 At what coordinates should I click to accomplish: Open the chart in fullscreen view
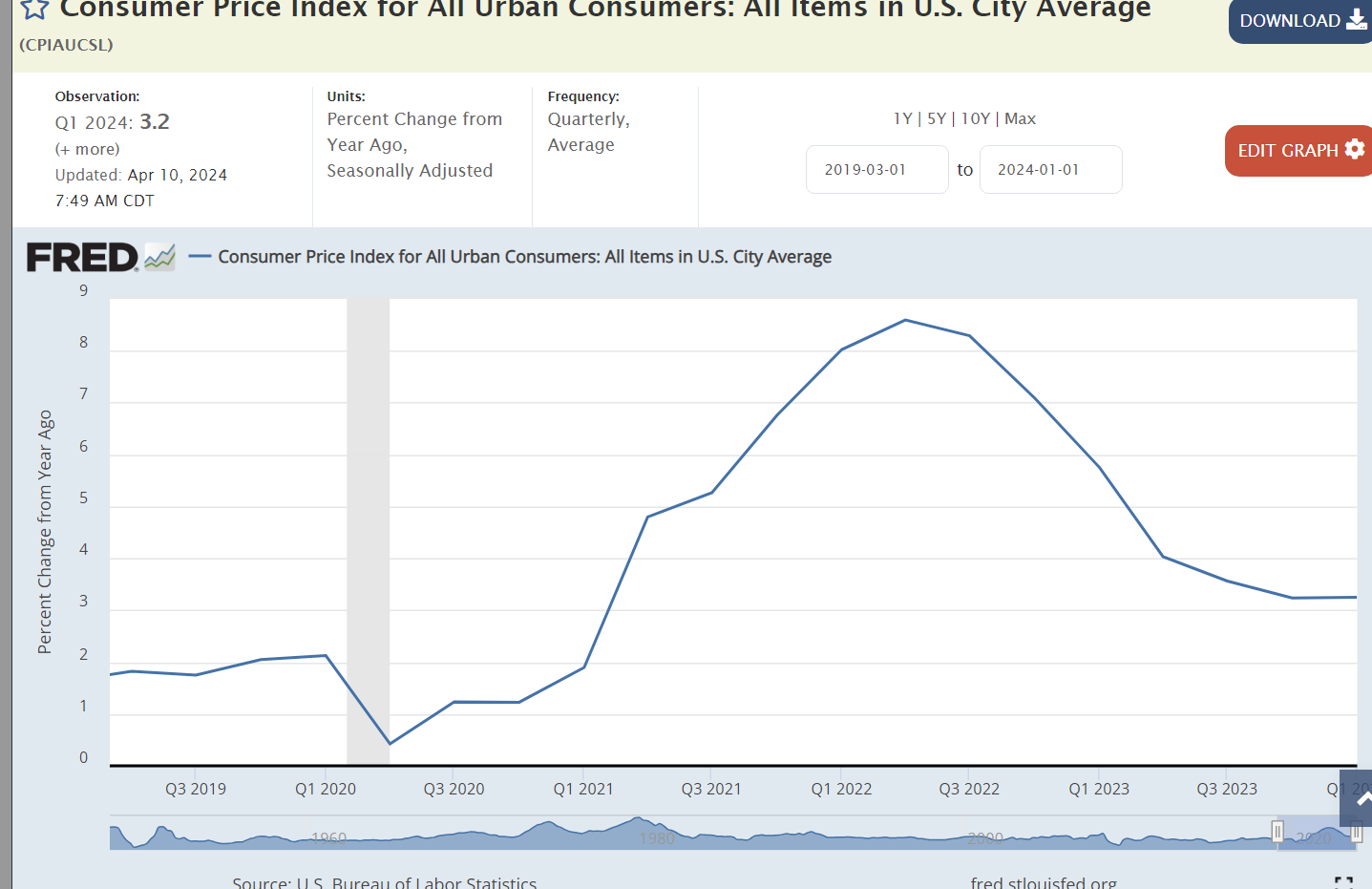(1343, 882)
